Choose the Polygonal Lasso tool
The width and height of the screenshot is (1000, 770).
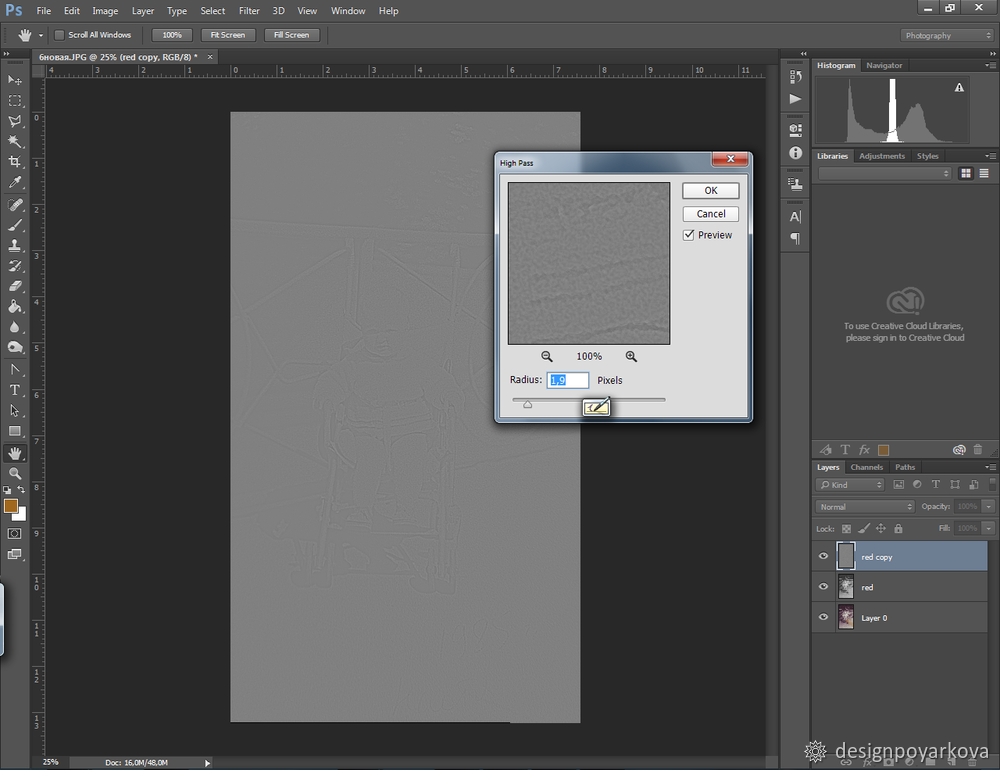[15, 121]
